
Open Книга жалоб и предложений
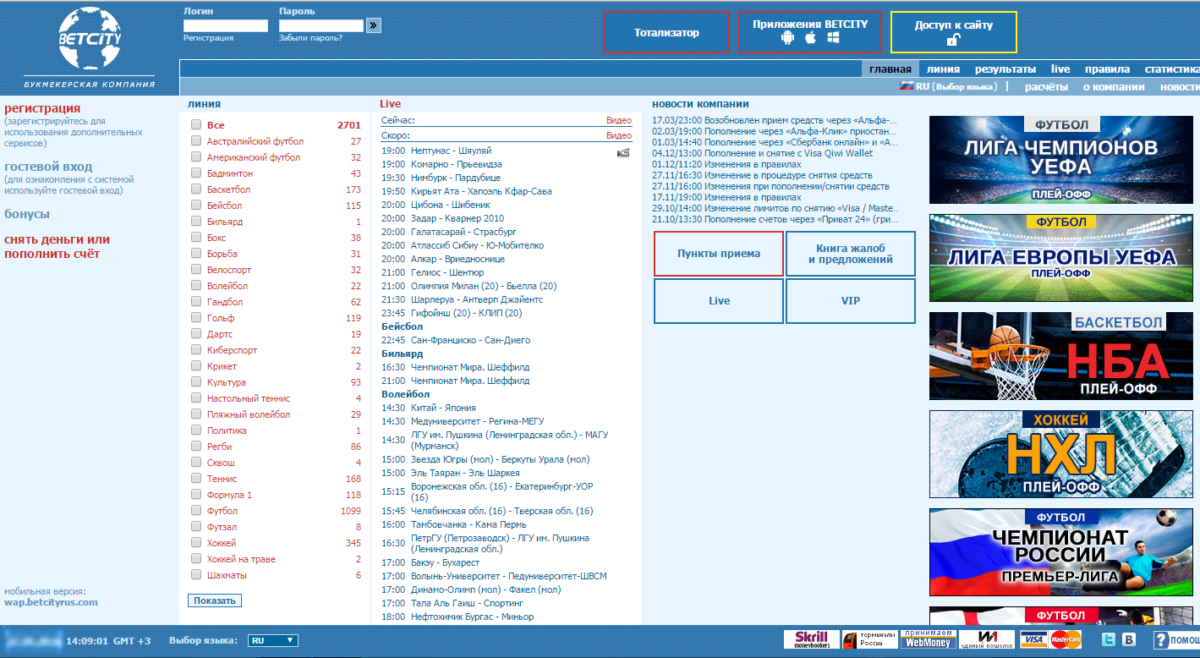click(850, 253)
